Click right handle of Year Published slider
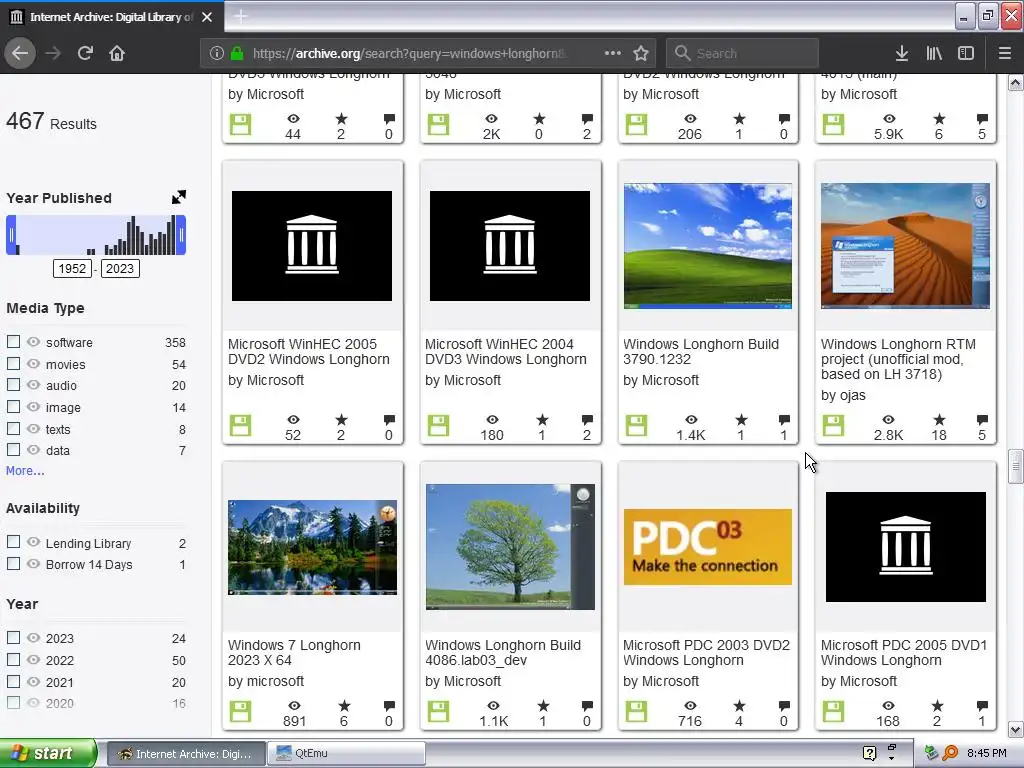This screenshot has height=768, width=1024. click(x=182, y=235)
